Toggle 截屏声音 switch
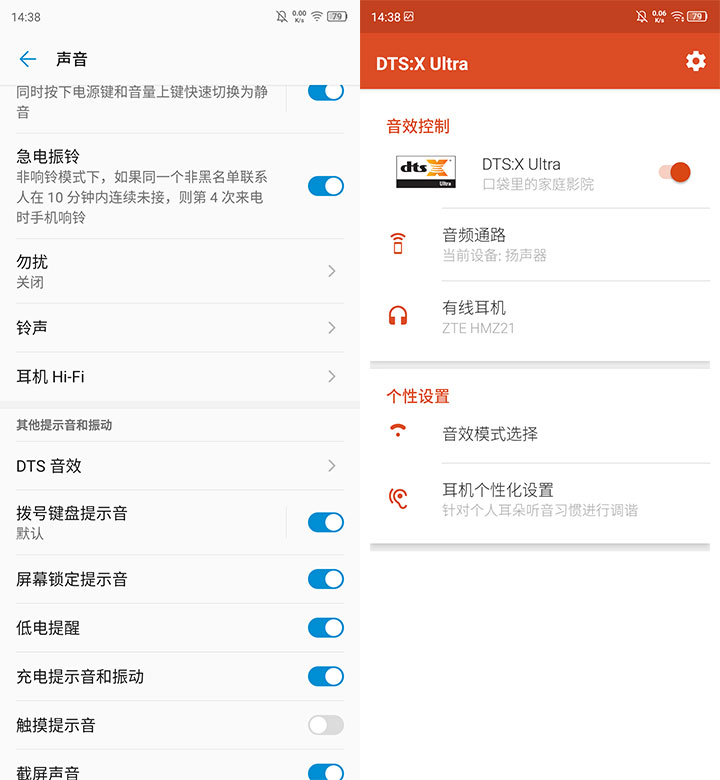The width and height of the screenshot is (720, 780). pos(325,772)
